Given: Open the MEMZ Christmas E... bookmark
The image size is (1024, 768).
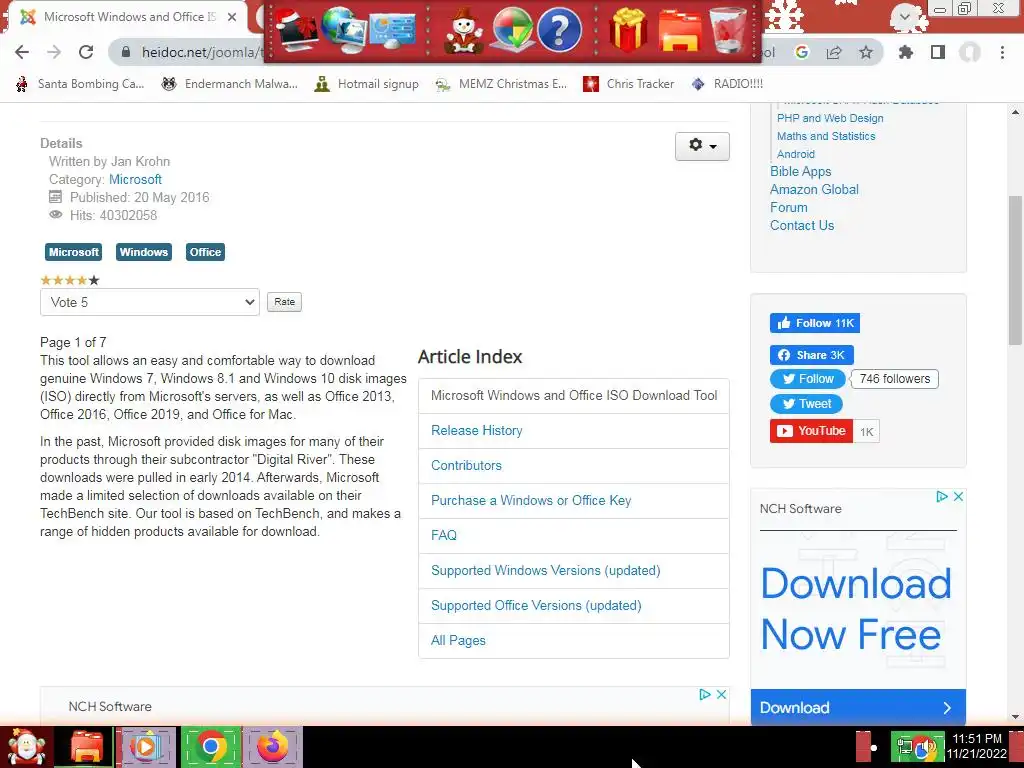Looking at the screenshot, I should pos(501,84).
